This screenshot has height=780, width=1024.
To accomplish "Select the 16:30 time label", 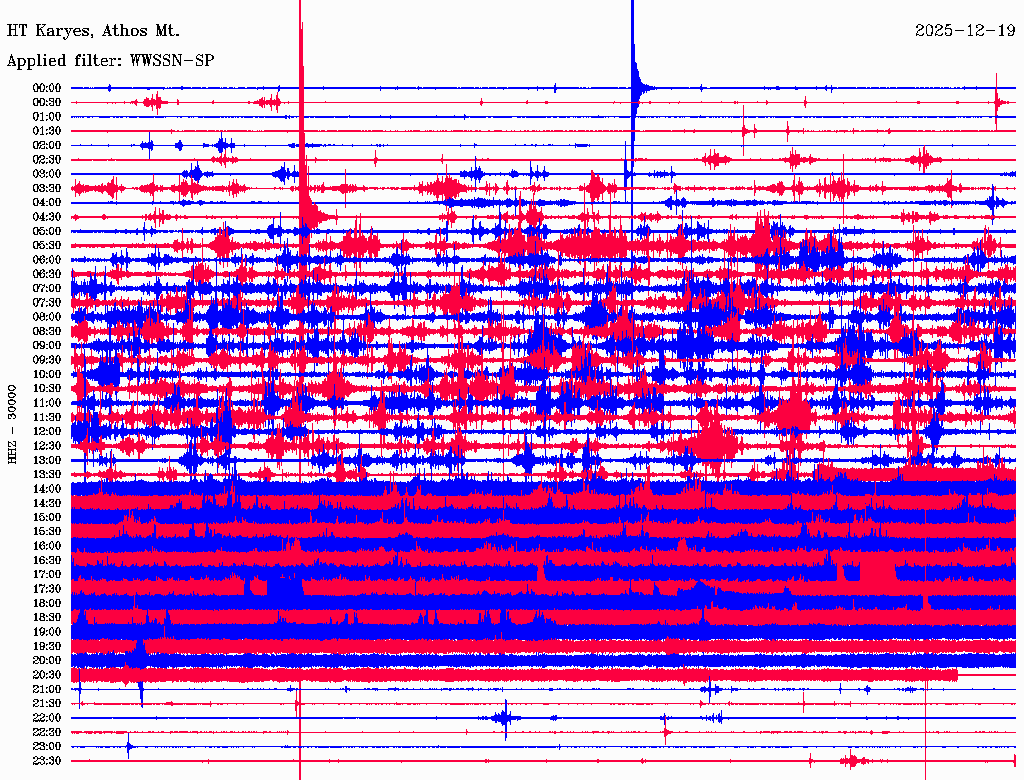I will click(46, 561).
